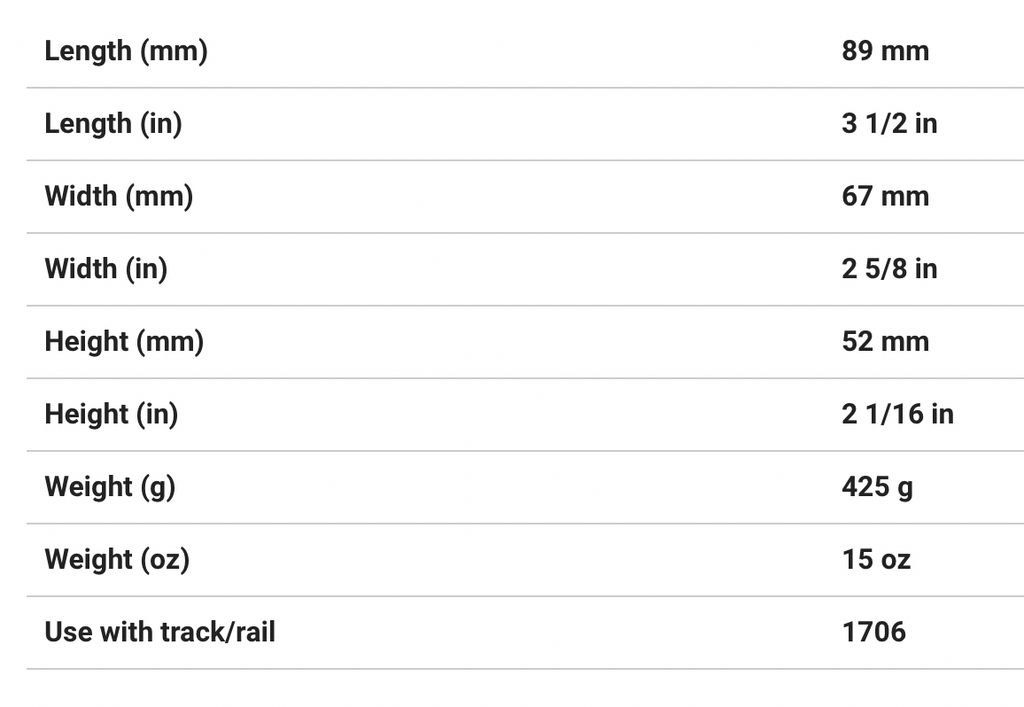Click the Width (in) row label
The width and height of the screenshot is (1024, 707).
point(106,269)
